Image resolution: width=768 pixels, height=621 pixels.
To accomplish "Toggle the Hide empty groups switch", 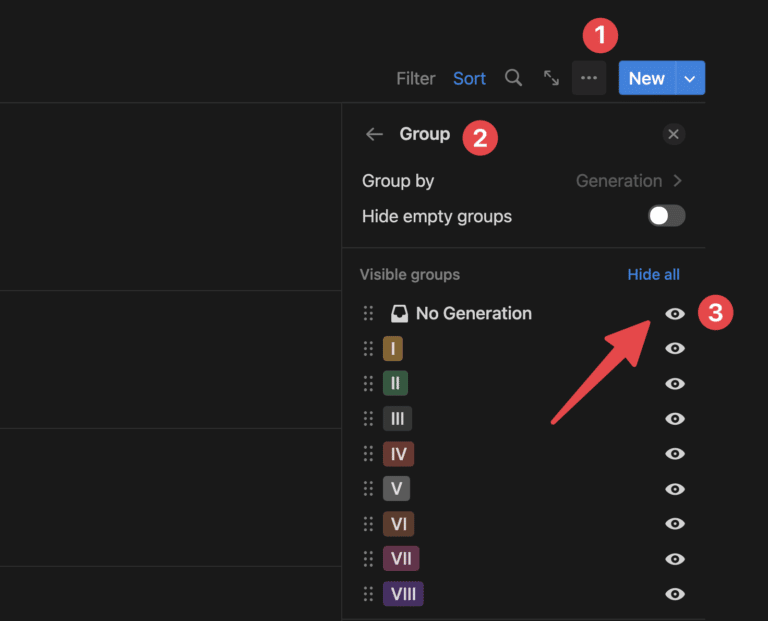I will (666, 216).
